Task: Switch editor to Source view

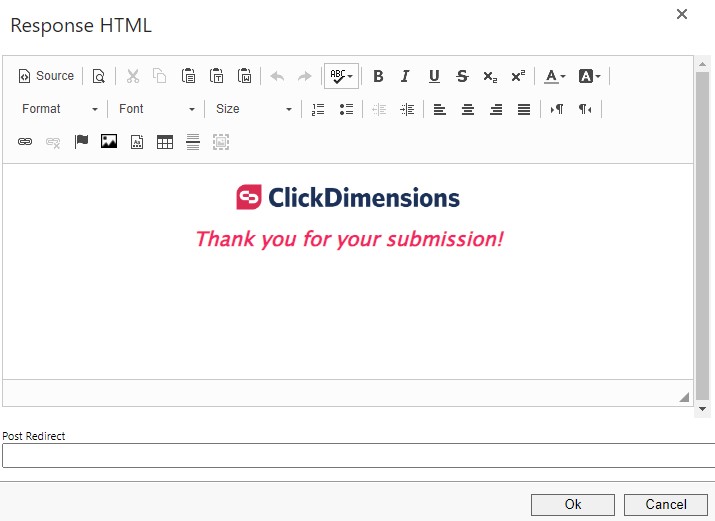Action: point(46,76)
